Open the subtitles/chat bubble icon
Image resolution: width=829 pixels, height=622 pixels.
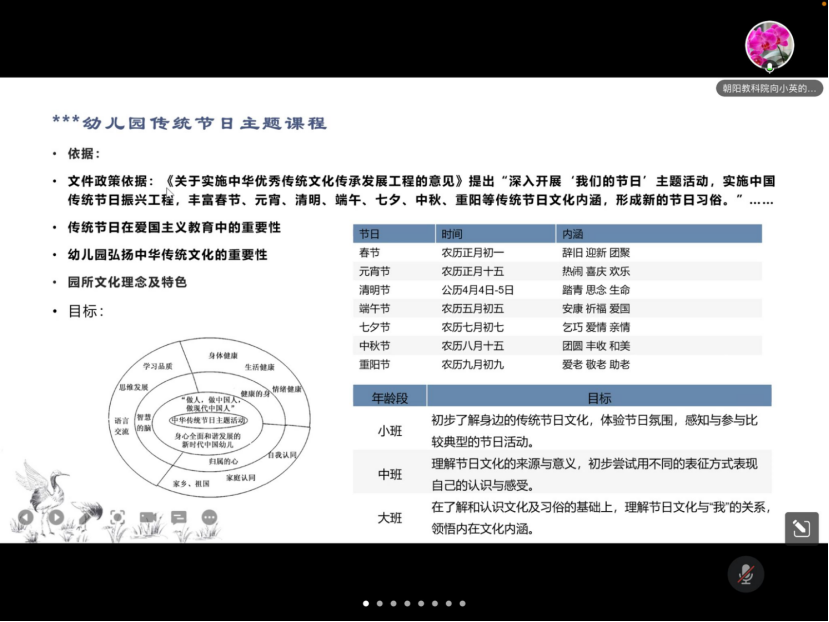pos(179,517)
